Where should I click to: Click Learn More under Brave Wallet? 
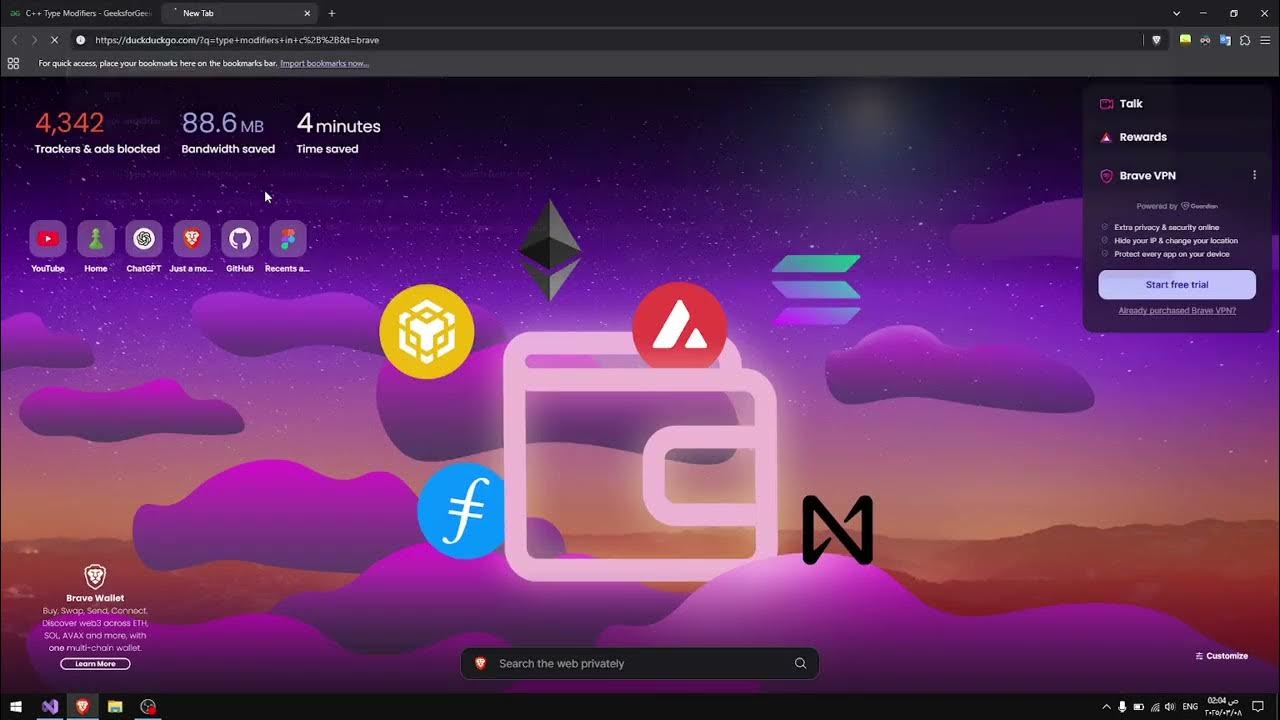point(95,664)
